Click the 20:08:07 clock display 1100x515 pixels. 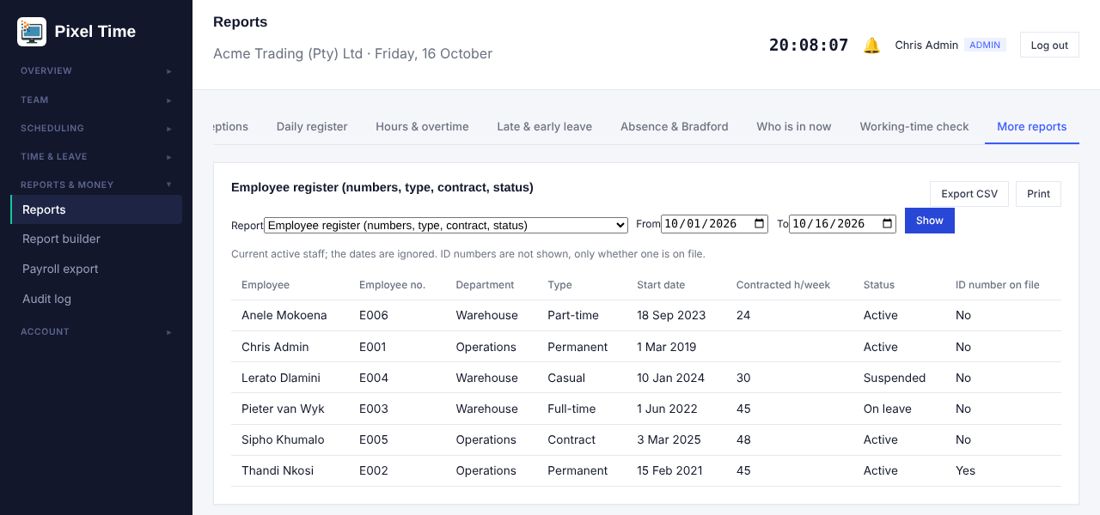pos(808,46)
